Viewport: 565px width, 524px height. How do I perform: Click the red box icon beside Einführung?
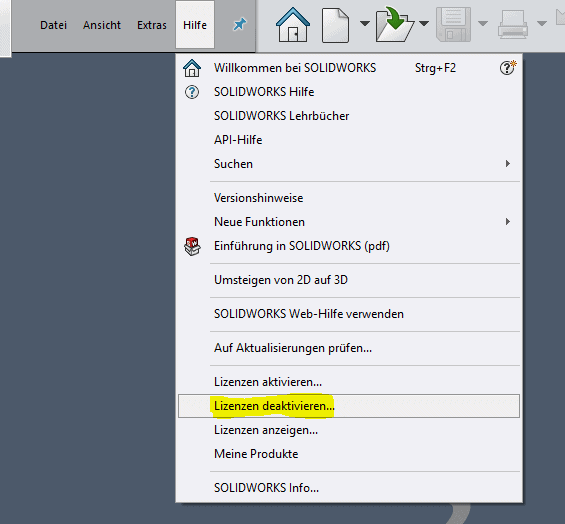192,246
